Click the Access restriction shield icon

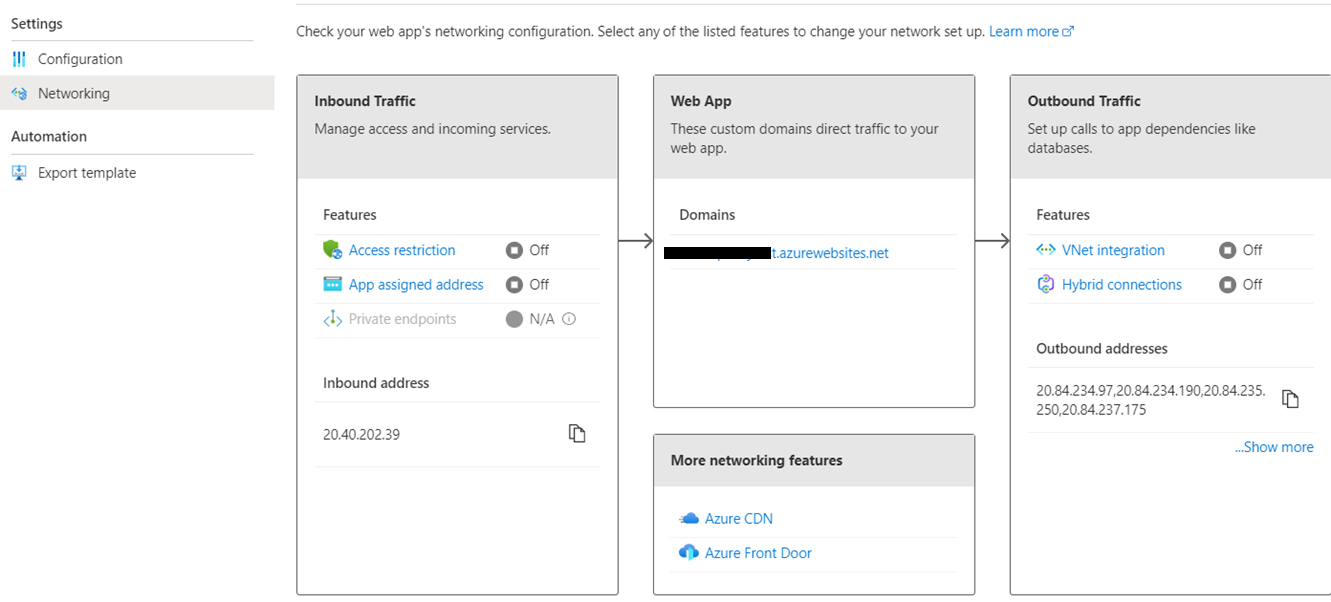coord(333,250)
